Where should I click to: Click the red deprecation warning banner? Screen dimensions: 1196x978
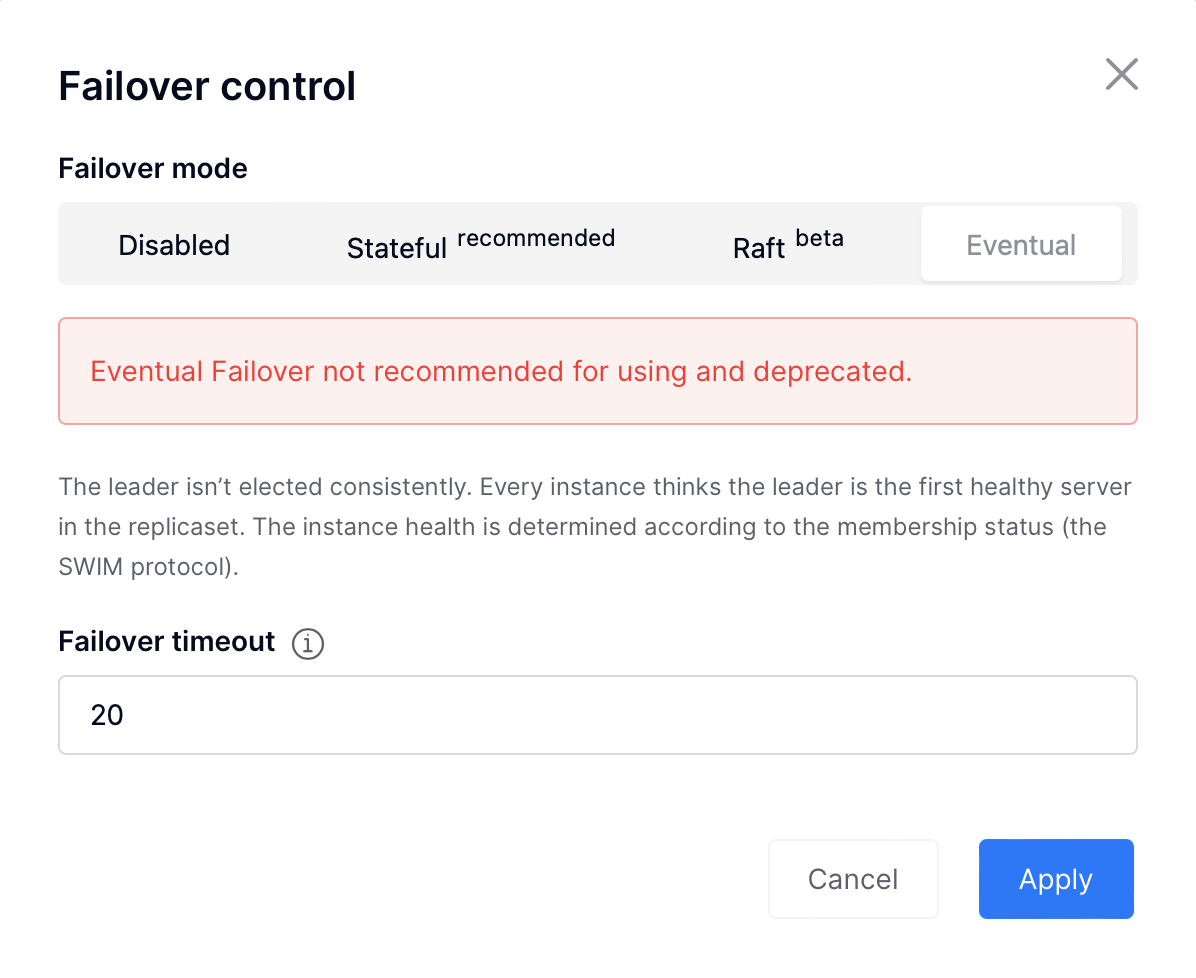pyautogui.click(x=598, y=371)
